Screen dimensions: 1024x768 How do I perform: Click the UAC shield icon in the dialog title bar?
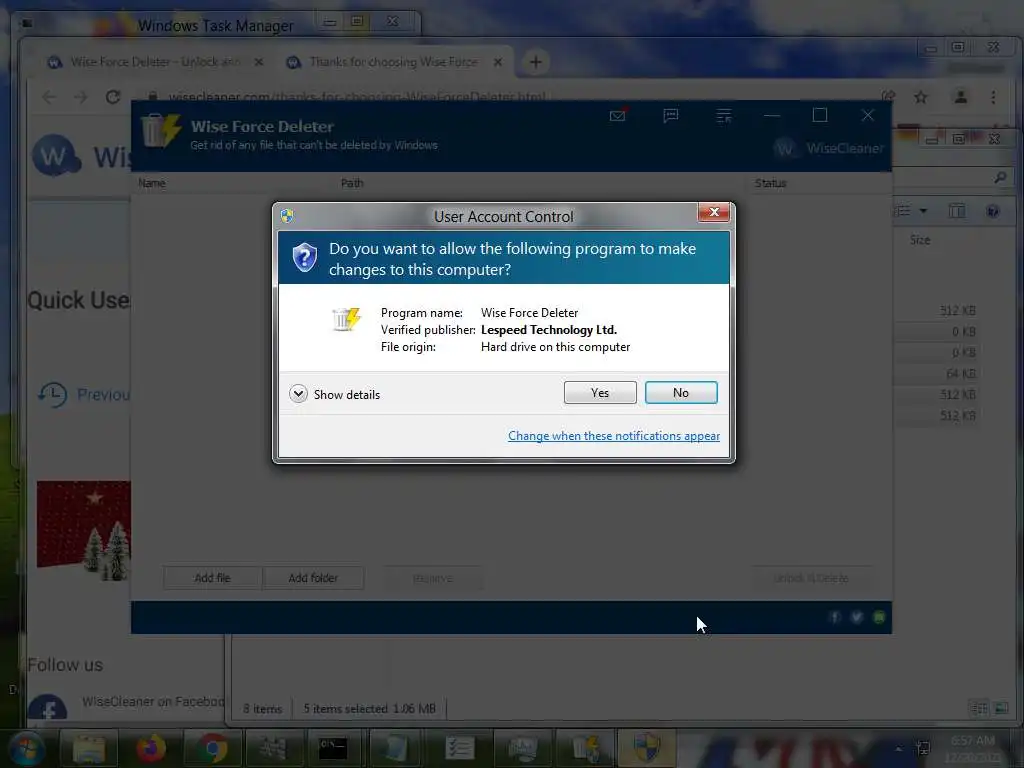point(287,216)
